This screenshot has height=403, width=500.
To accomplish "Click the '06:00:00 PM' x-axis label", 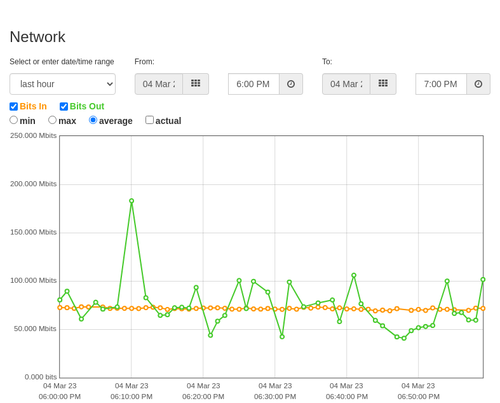I will (x=60, y=397).
